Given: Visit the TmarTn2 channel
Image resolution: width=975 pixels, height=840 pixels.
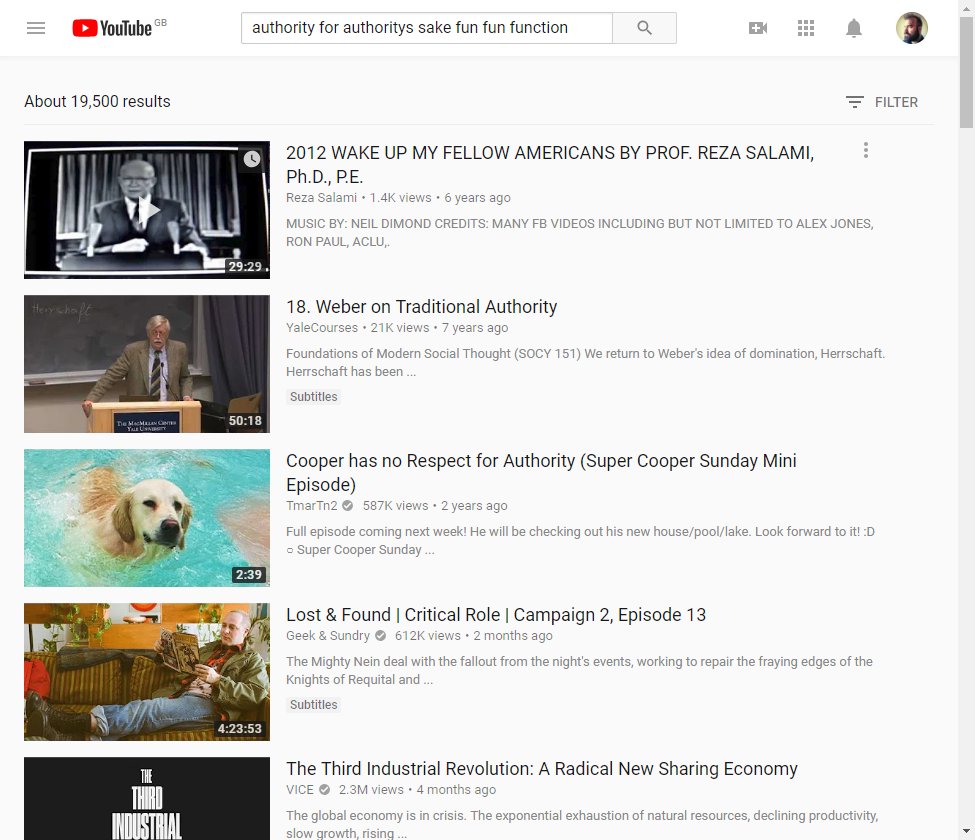Looking at the screenshot, I should coord(312,505).
